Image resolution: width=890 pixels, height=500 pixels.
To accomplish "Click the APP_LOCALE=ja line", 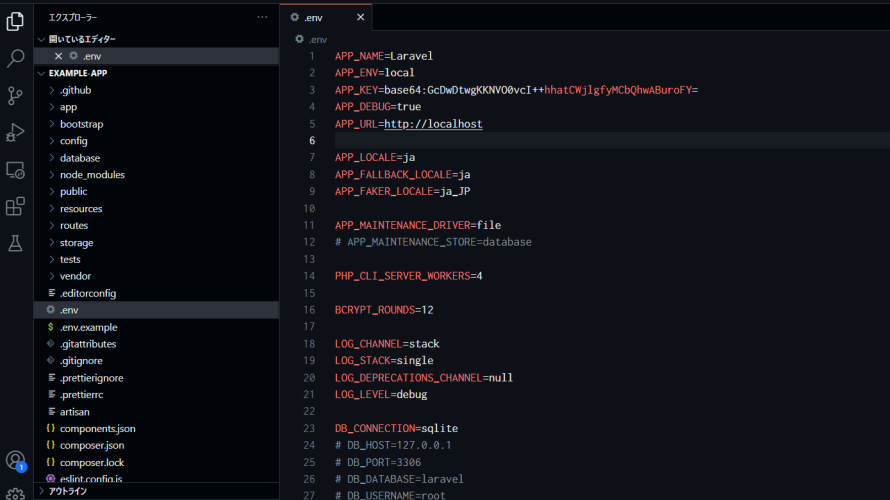I will click(375, 157).
